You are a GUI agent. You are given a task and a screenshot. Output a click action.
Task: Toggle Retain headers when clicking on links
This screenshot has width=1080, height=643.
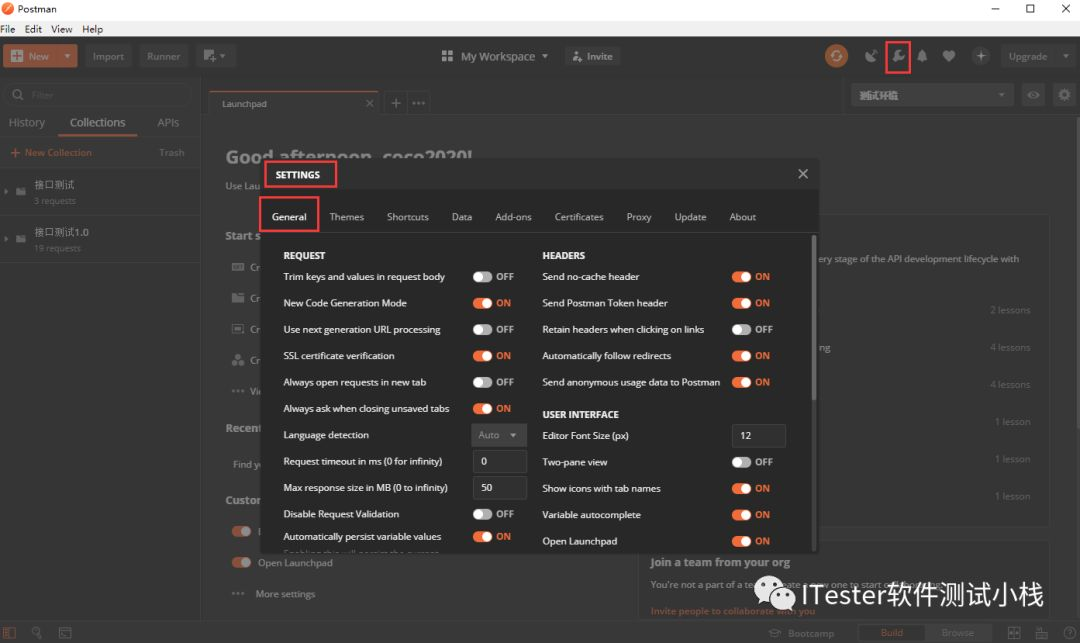741,330
